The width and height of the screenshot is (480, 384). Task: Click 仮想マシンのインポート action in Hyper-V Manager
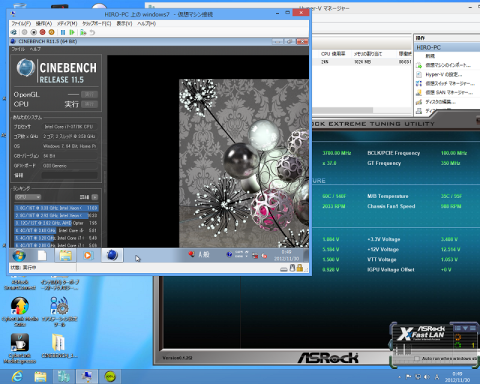(x=448, y=65)
